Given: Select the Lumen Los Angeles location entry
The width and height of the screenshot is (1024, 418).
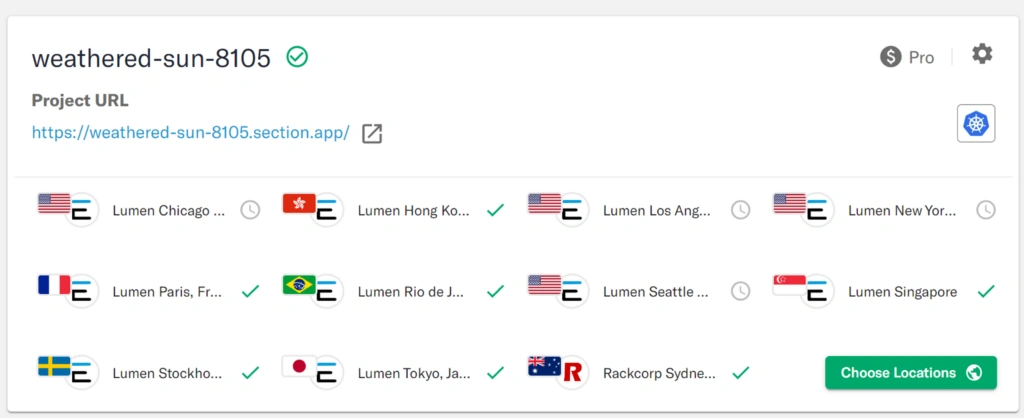Looking at the screenshot, I should click(x=639, y=210).
